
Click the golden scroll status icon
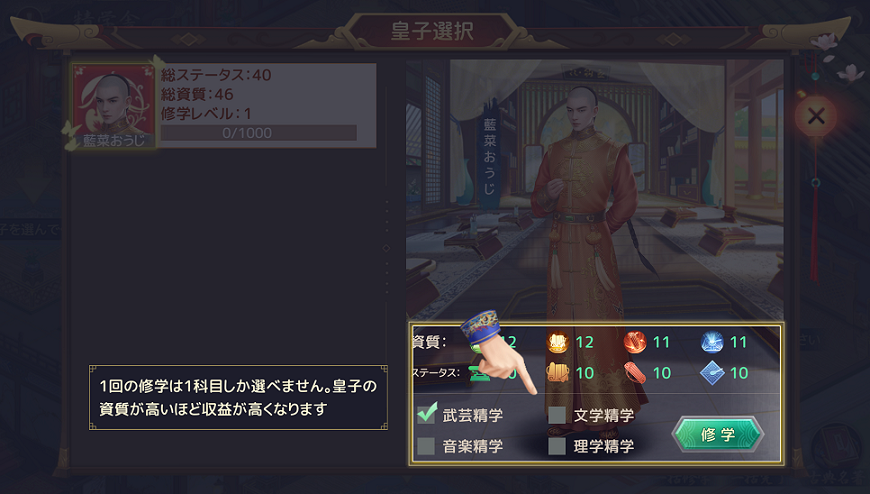tap(558, 373)
